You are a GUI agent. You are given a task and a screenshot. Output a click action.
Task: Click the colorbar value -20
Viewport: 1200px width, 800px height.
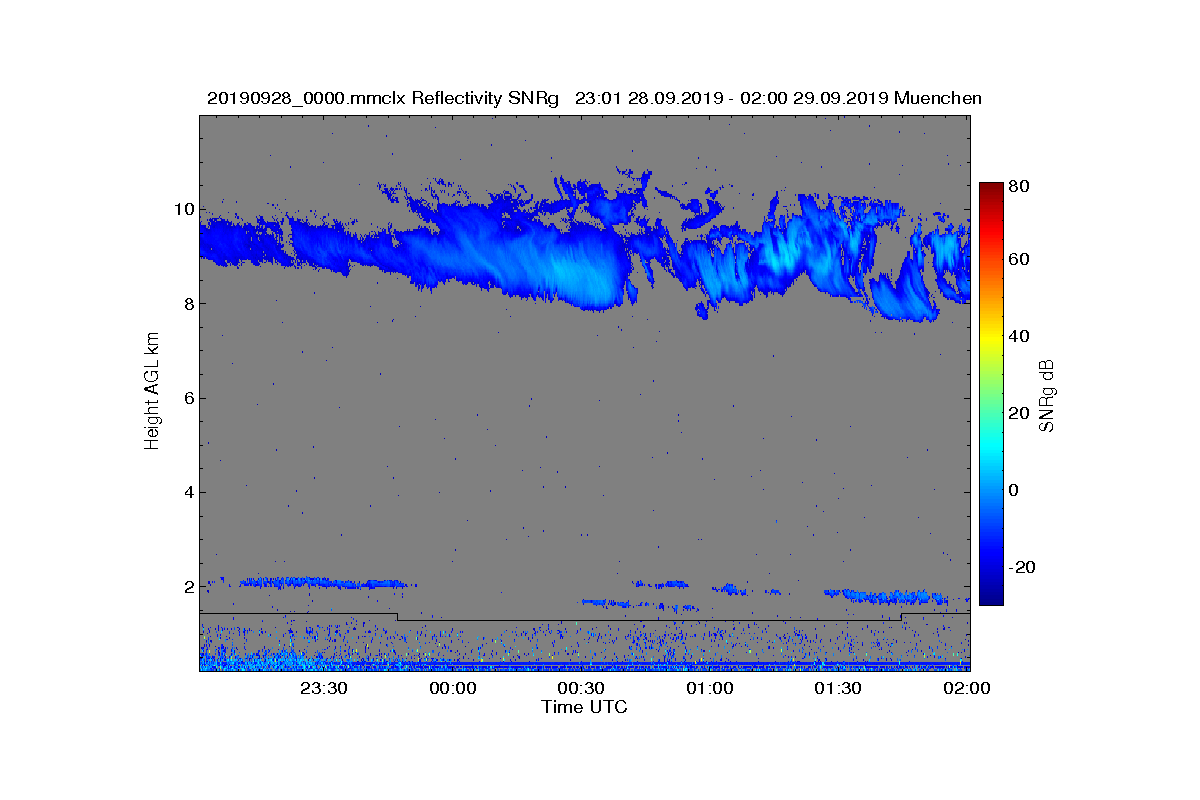click(1022, 567)
